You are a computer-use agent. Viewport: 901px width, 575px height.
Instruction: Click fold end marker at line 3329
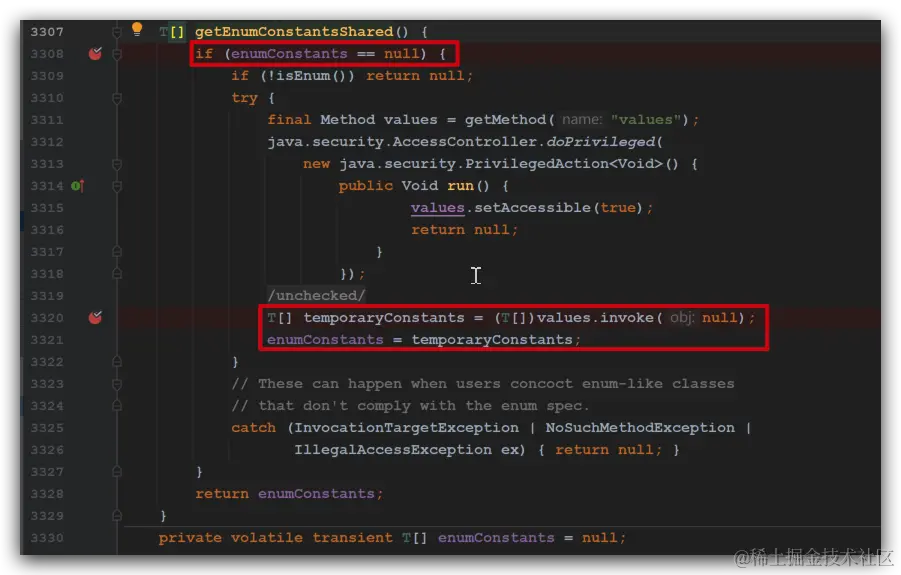117,516
